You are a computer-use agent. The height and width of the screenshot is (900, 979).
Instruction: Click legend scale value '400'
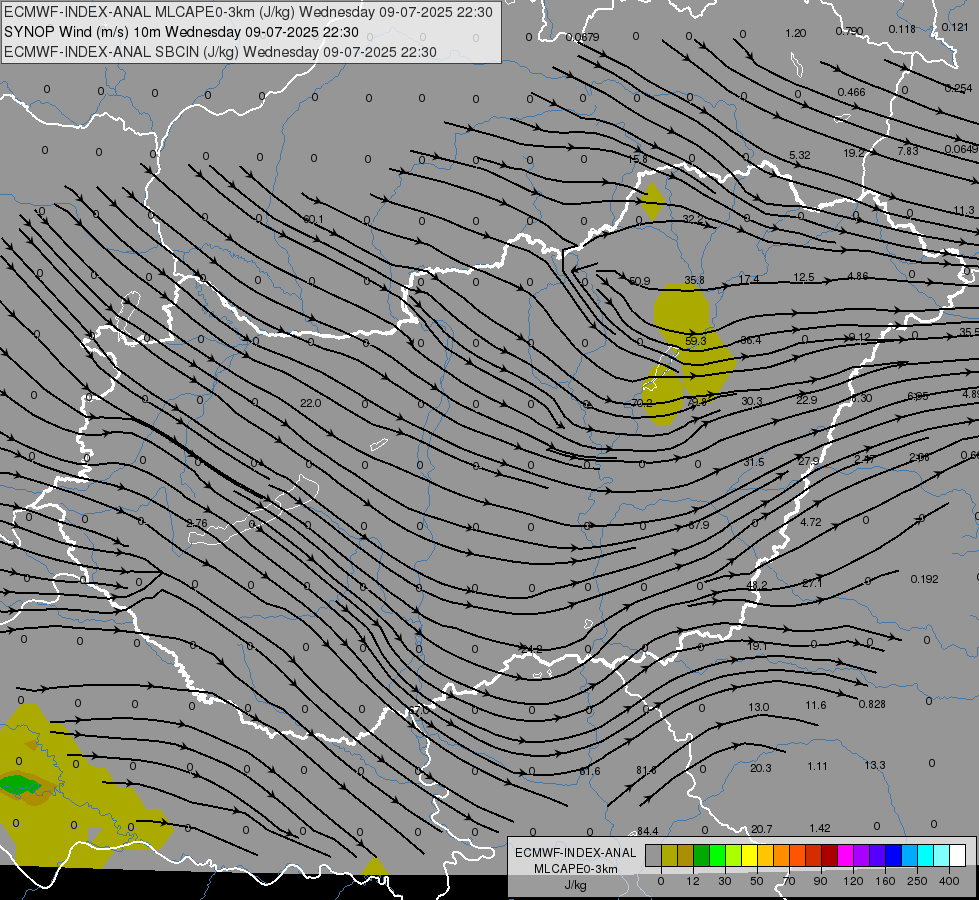pos(949,881)
